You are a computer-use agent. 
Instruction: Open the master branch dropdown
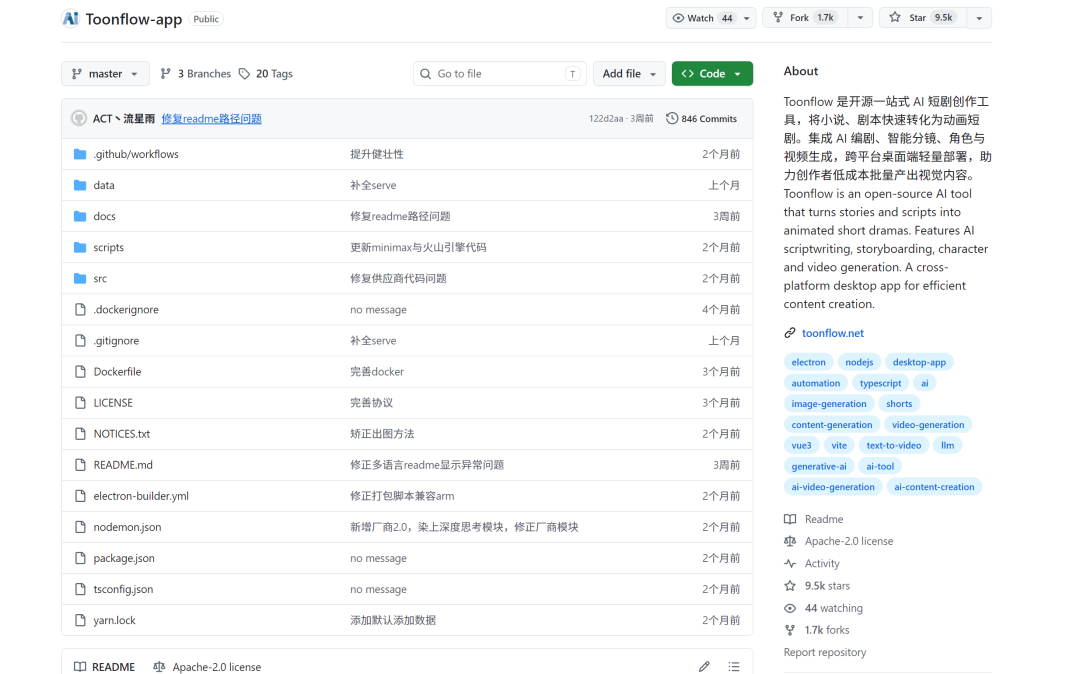[105, 74]
